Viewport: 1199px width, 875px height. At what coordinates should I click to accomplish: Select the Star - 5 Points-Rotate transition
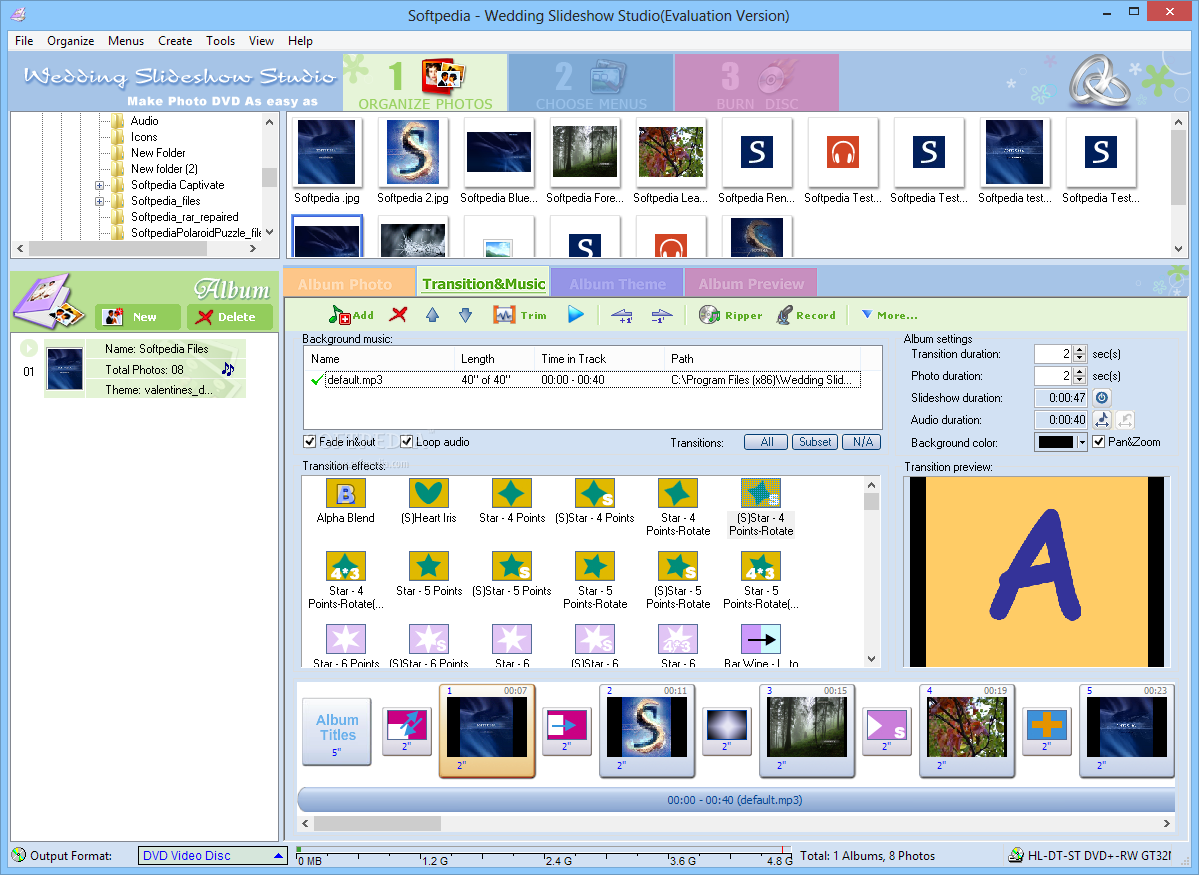pos(595,581)
